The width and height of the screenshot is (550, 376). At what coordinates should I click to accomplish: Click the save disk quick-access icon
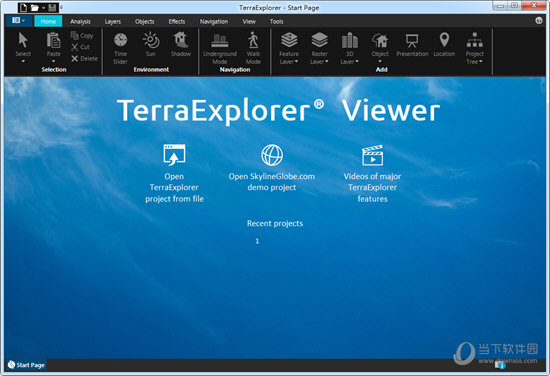pos(52,7)
